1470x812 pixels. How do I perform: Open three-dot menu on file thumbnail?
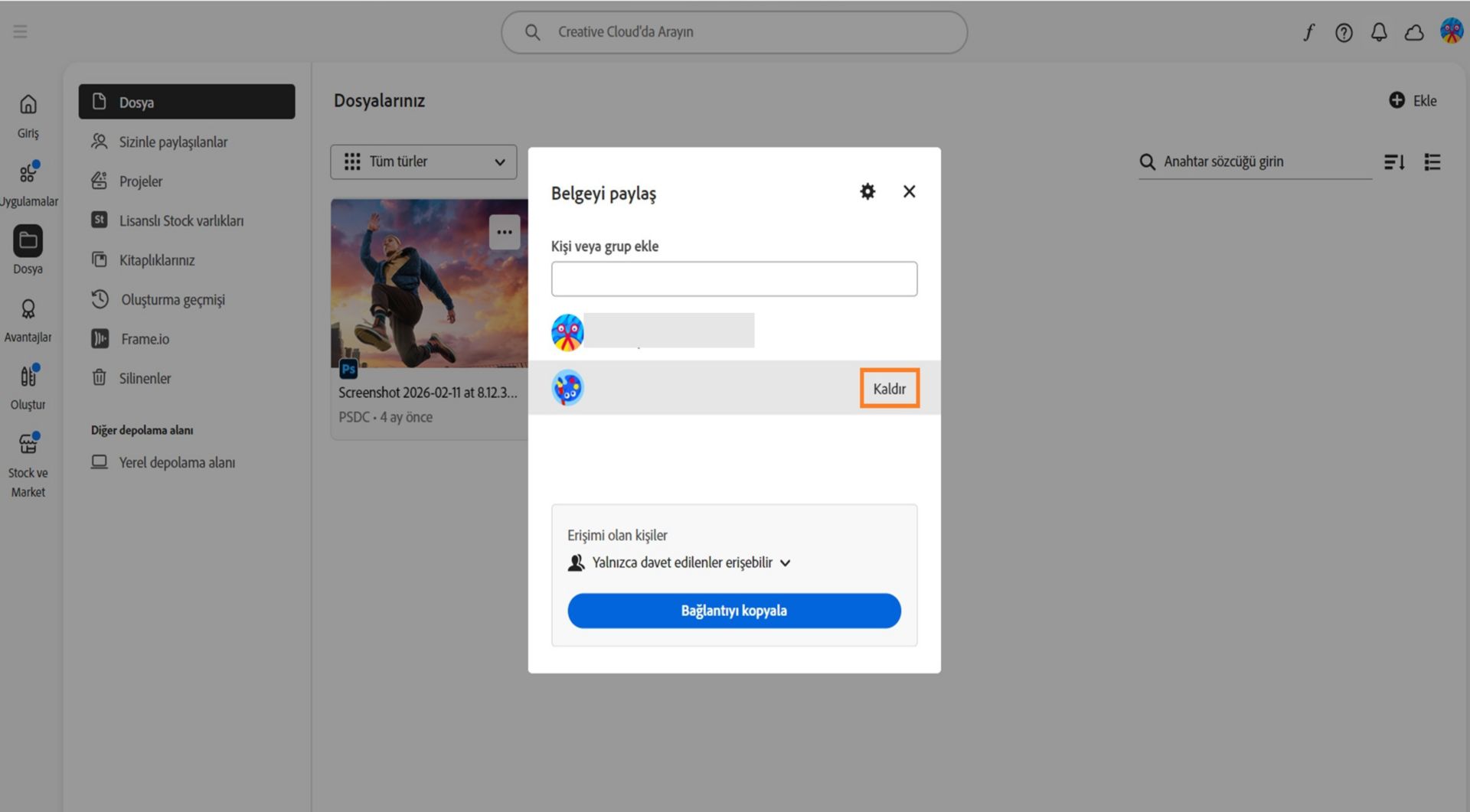505,232
